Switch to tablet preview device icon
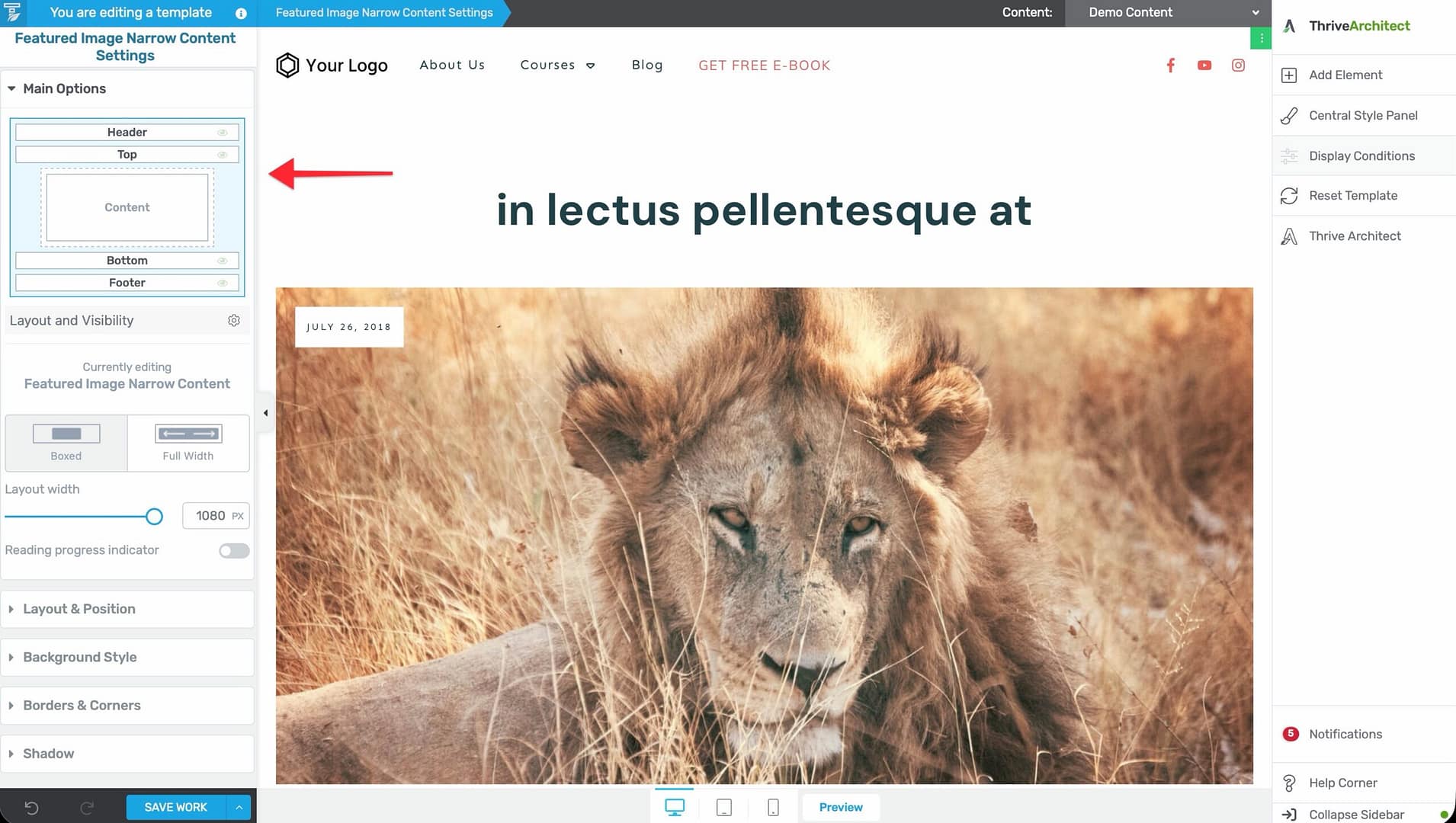 coord(724,807)
